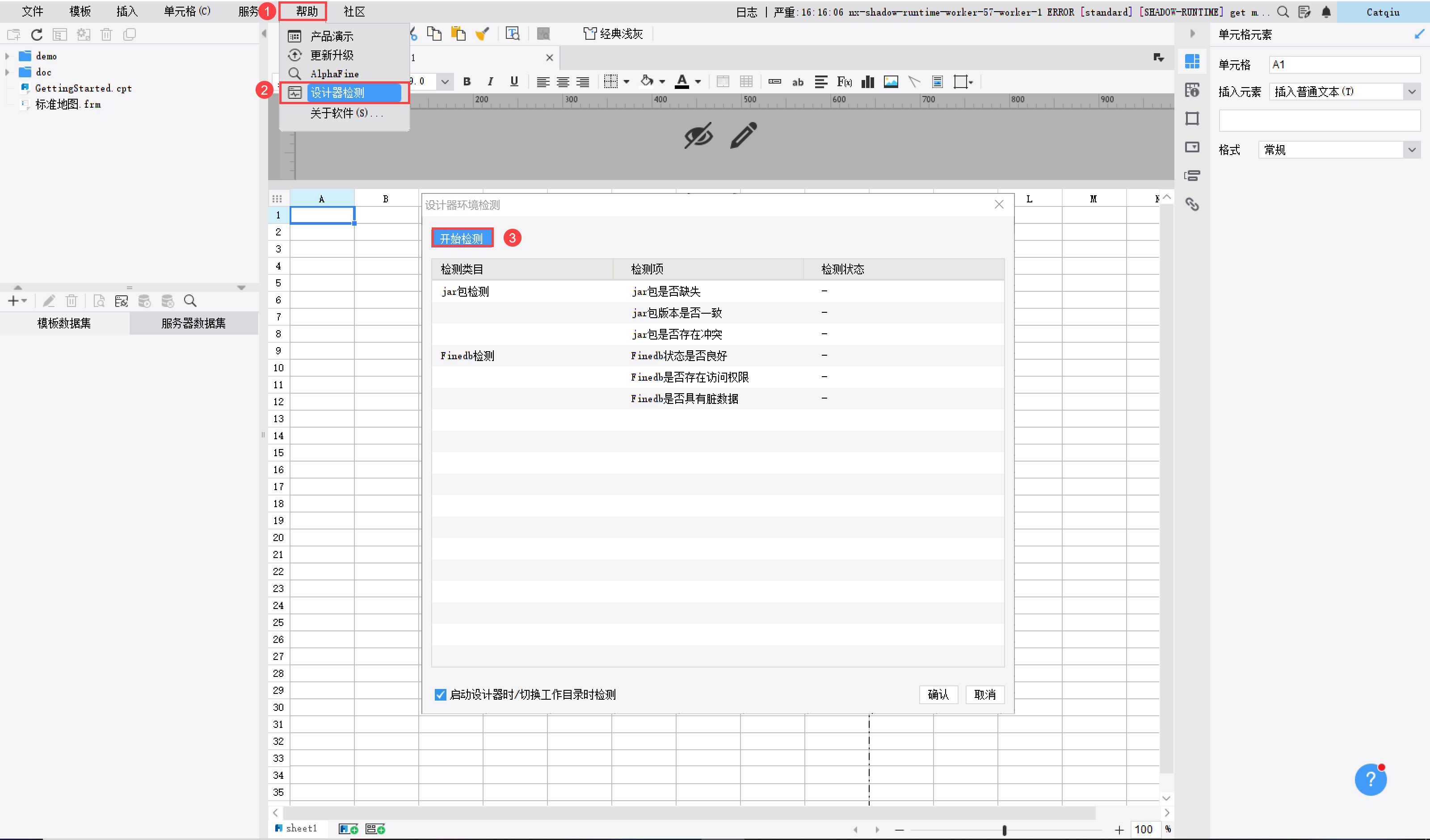Click the pencil edit icon in preview area
The image size is (1430, 840).
pyautogui.click(x=743, y=135)
